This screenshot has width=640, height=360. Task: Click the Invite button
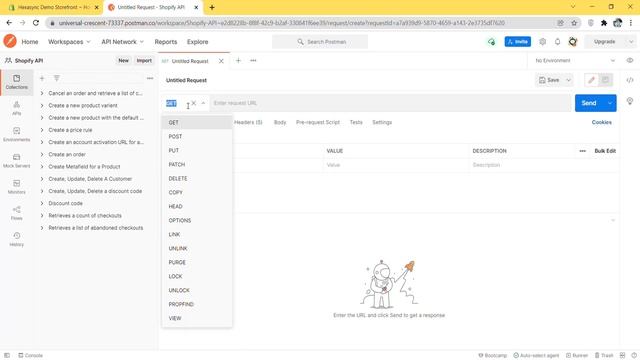click(x=518, y=42)
